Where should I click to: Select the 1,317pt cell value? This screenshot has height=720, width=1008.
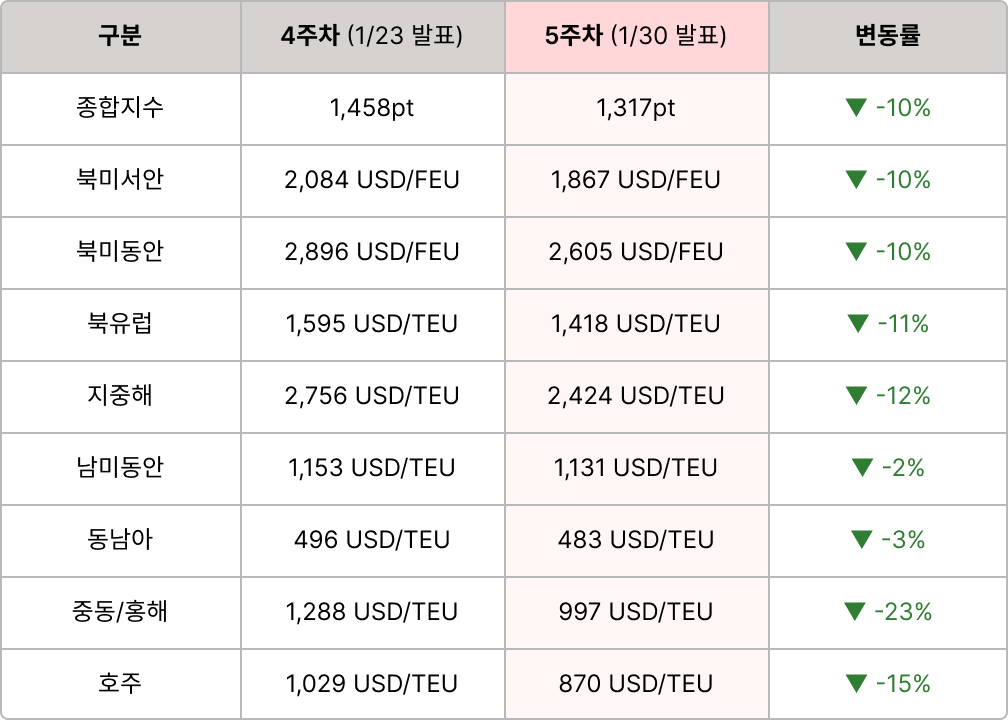click(x=636, y=108)
